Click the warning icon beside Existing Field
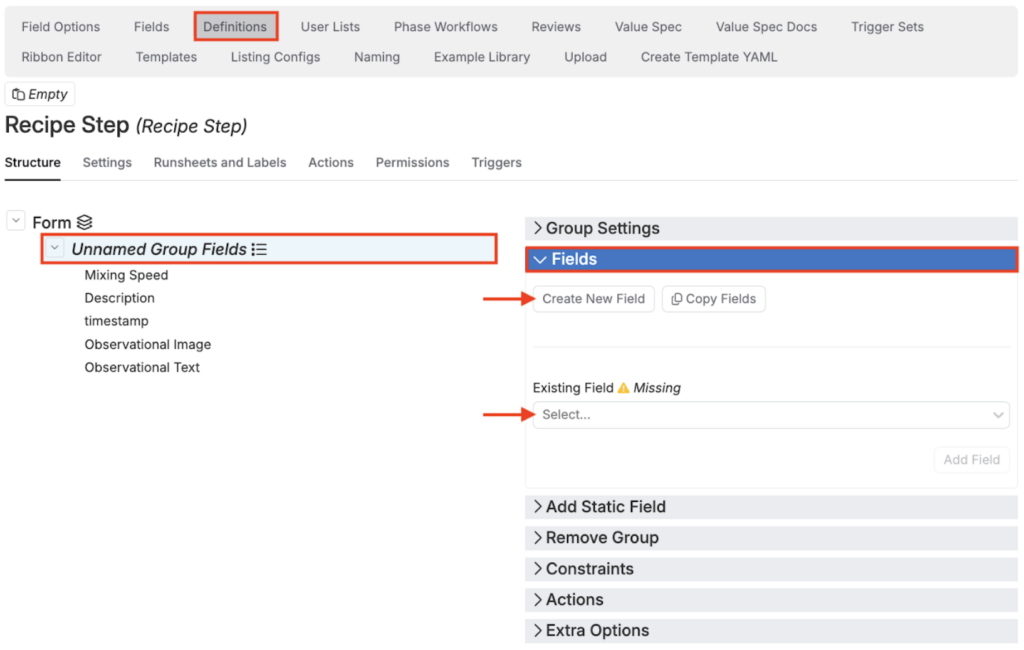Image resolution: width=1024 pixels, height=650 pixels. (x=623, y=388)
